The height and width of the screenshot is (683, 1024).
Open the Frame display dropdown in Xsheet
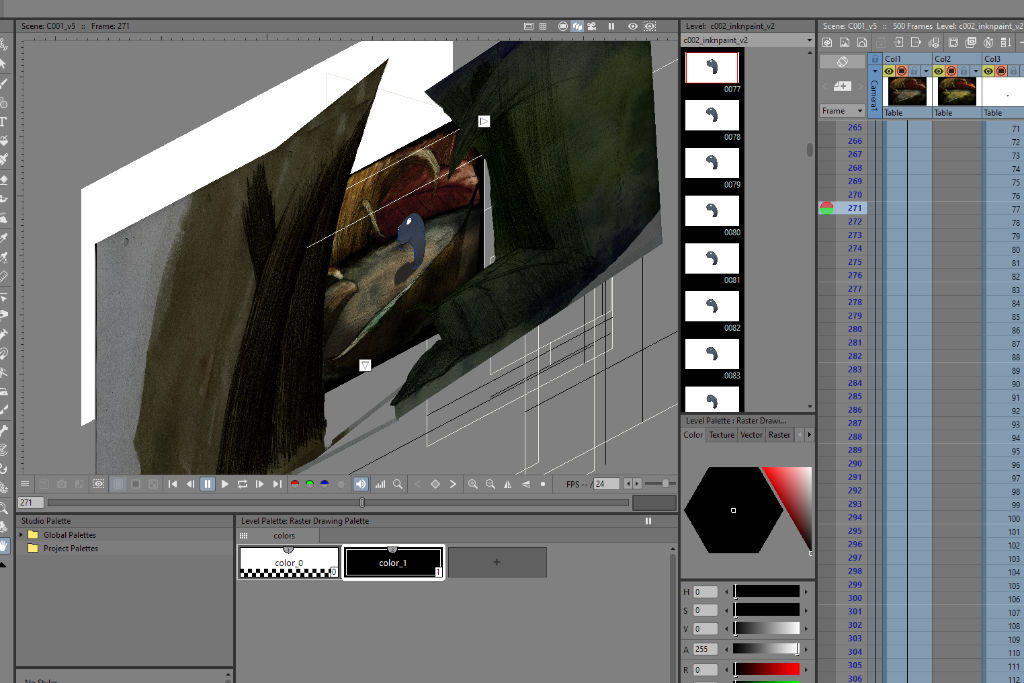(843, 111)
